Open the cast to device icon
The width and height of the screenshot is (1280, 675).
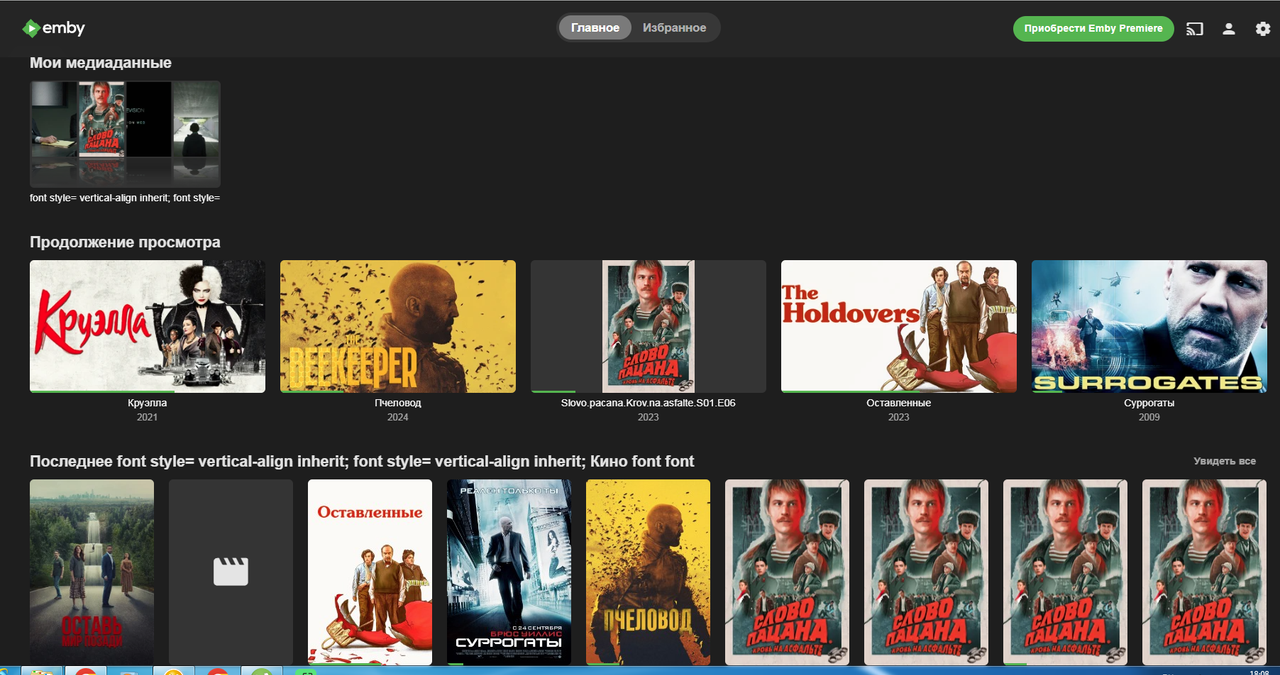click(1194, 29)
